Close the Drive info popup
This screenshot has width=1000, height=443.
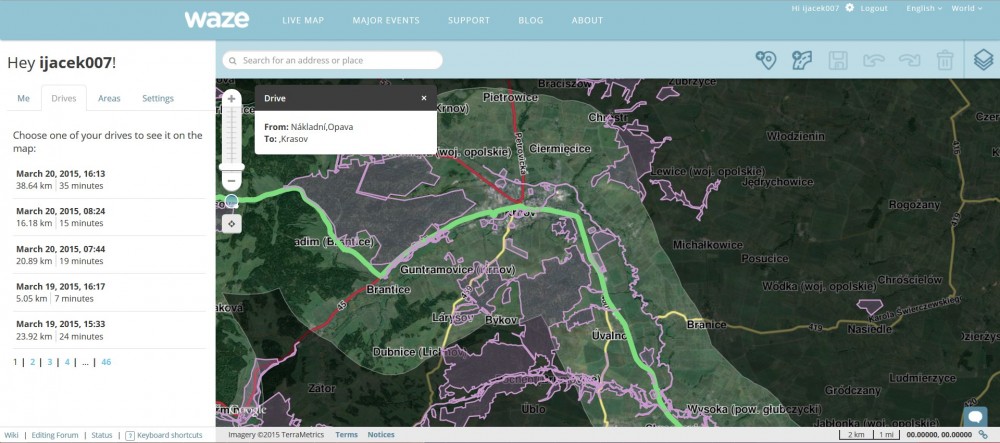424,98
